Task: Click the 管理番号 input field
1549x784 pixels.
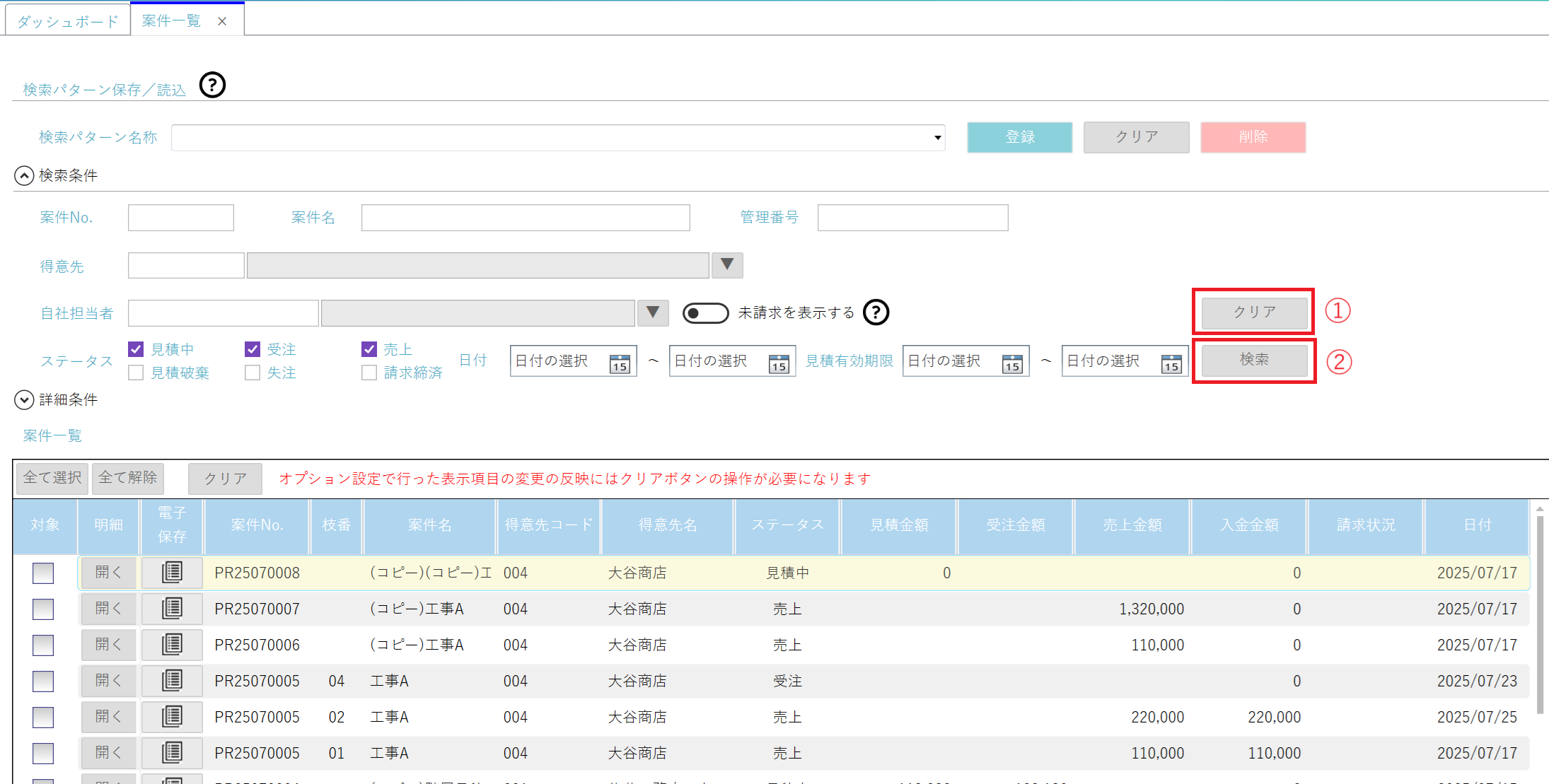Action: [x=912, y=218]
